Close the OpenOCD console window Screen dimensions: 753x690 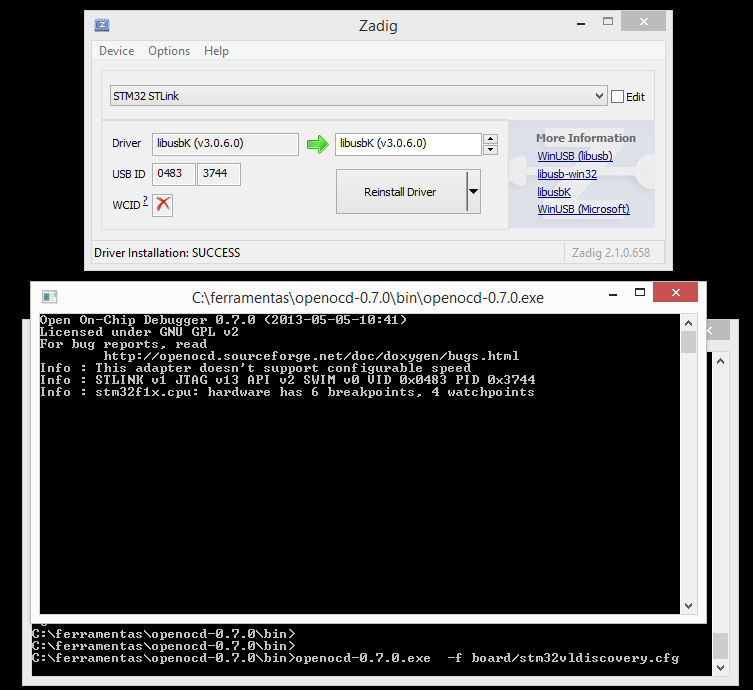675,292
